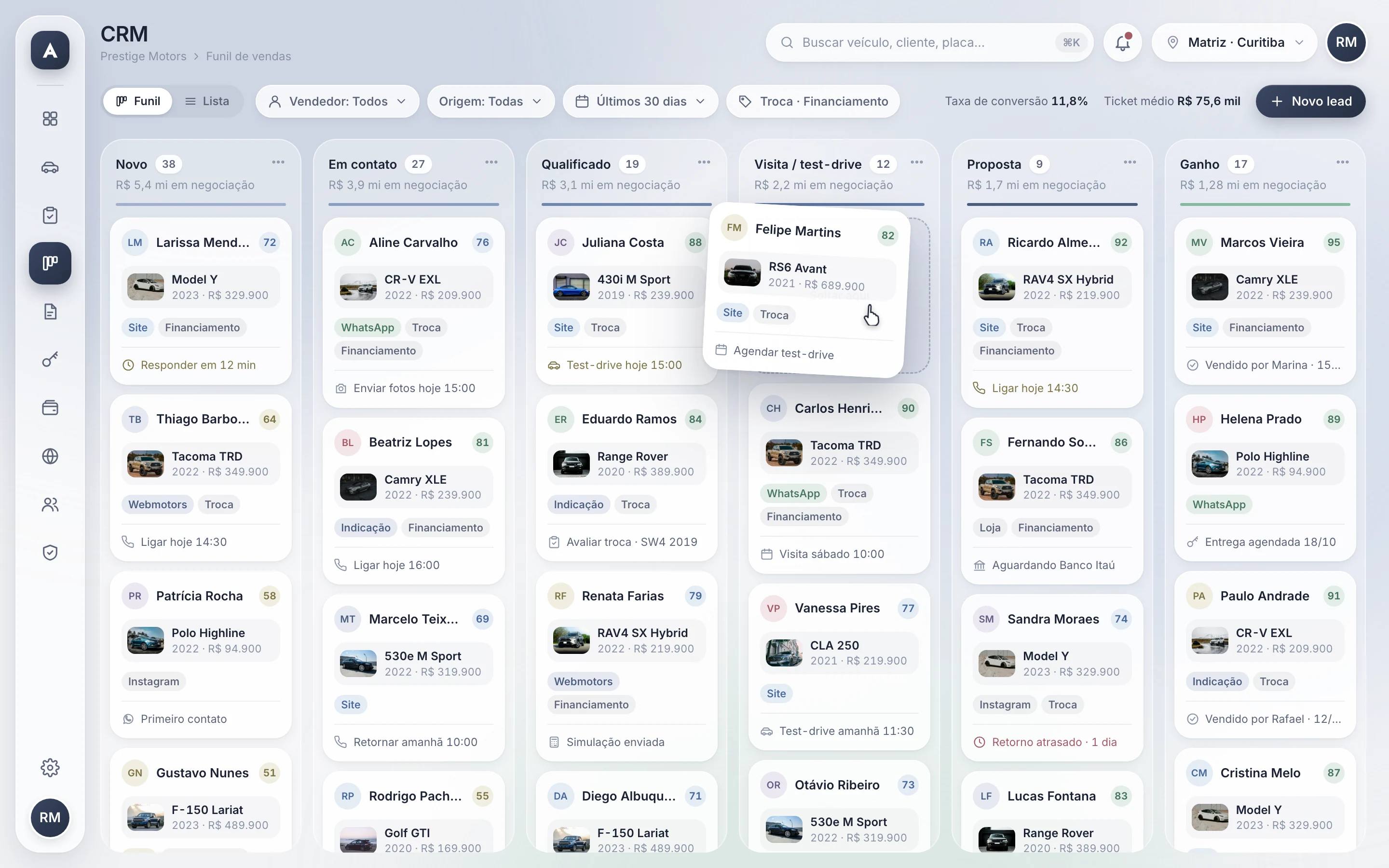This screenshot has height=868, width=1389.
Task: Open the Matriz · Curitiba location selector
Action: 1235,42
